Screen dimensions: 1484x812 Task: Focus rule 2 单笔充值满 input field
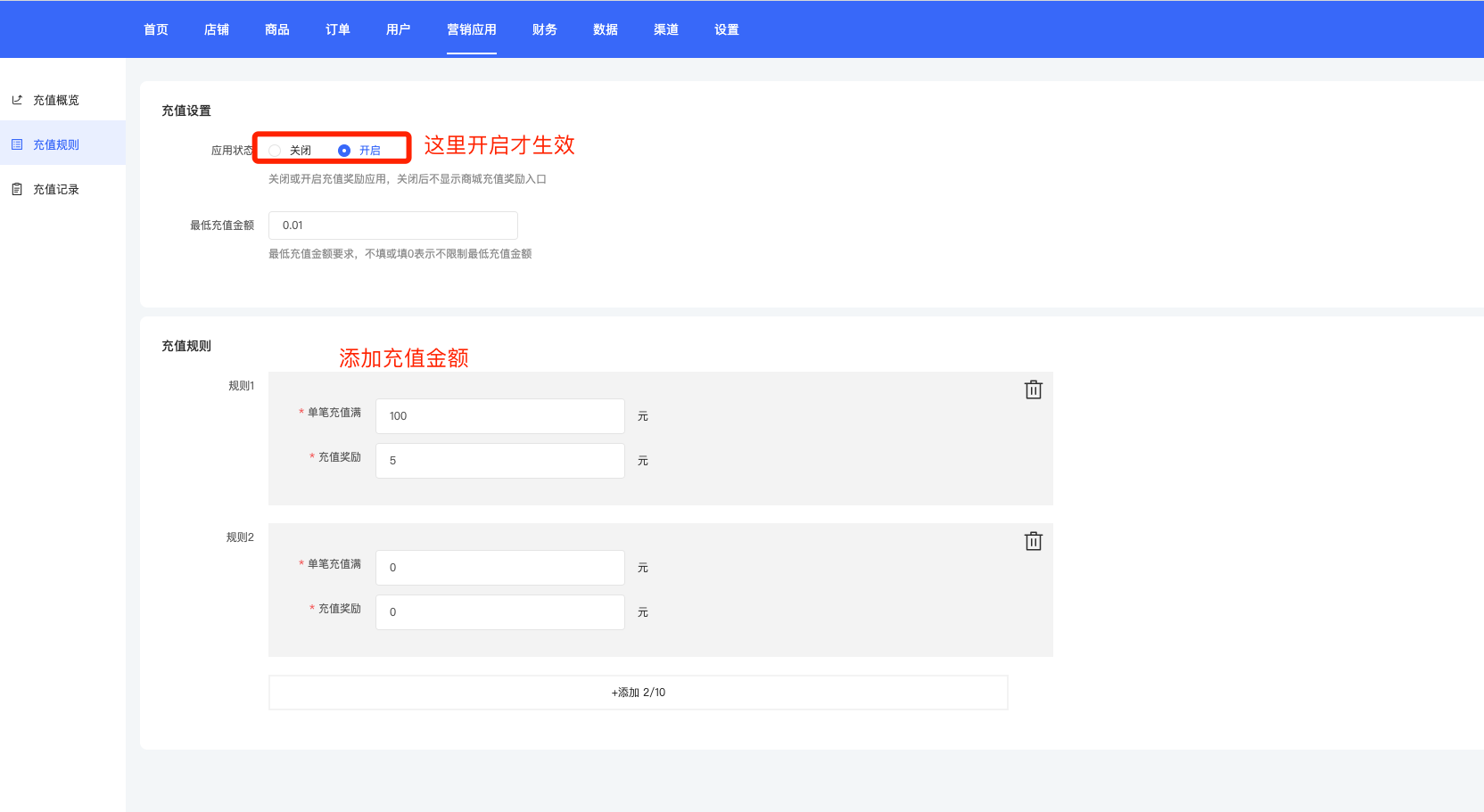click(500, 568)
